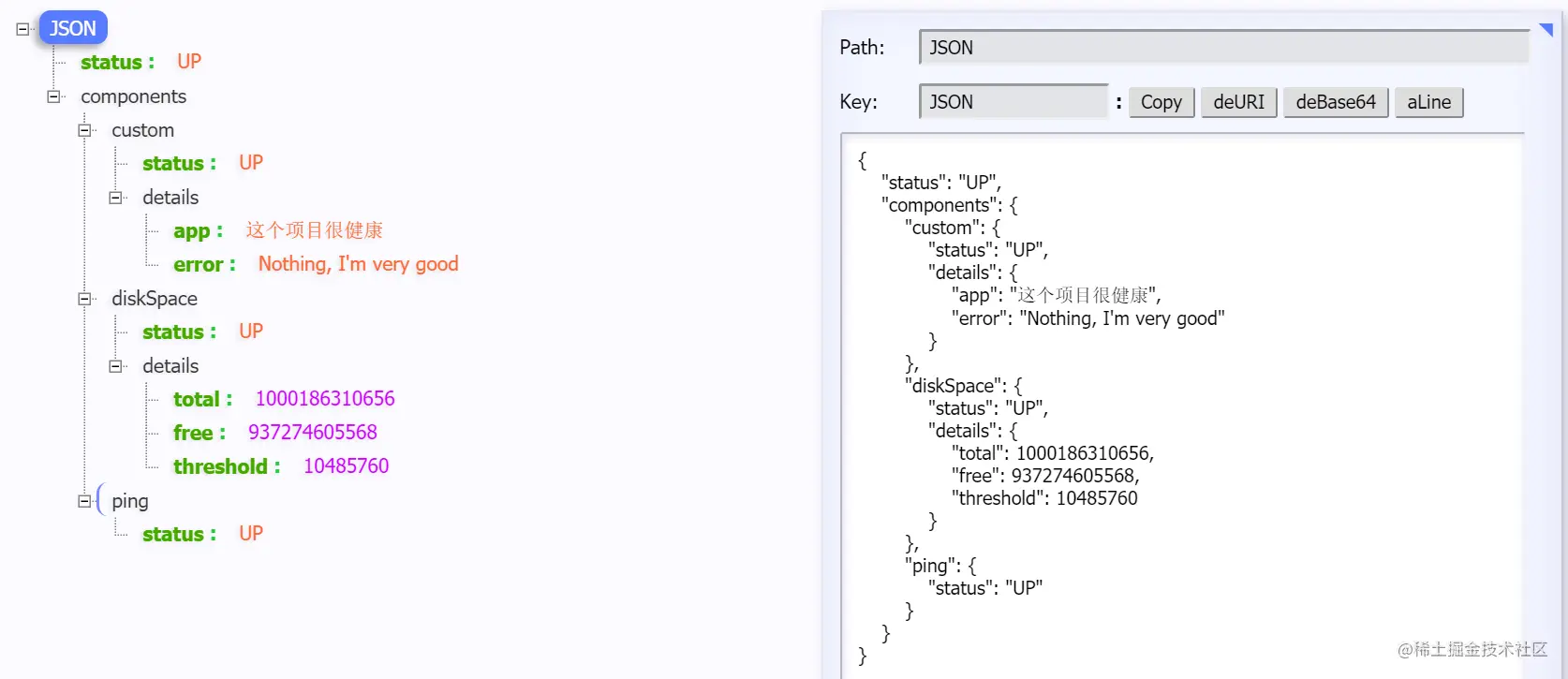Collapse details under diskSpace

(115, 366)
